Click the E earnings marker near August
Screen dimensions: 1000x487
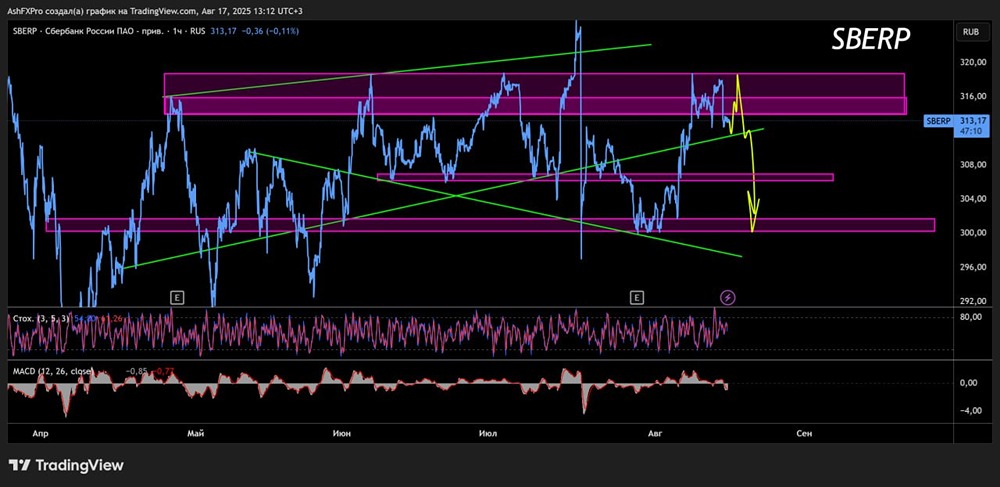click(636, 296)
